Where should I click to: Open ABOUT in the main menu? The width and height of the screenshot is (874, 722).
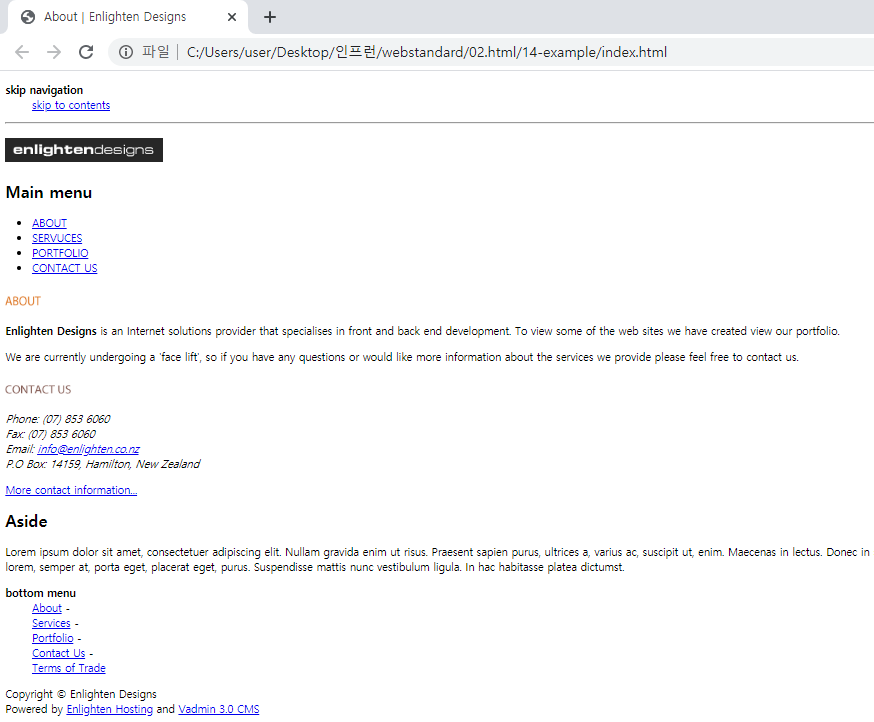[50, 223]
